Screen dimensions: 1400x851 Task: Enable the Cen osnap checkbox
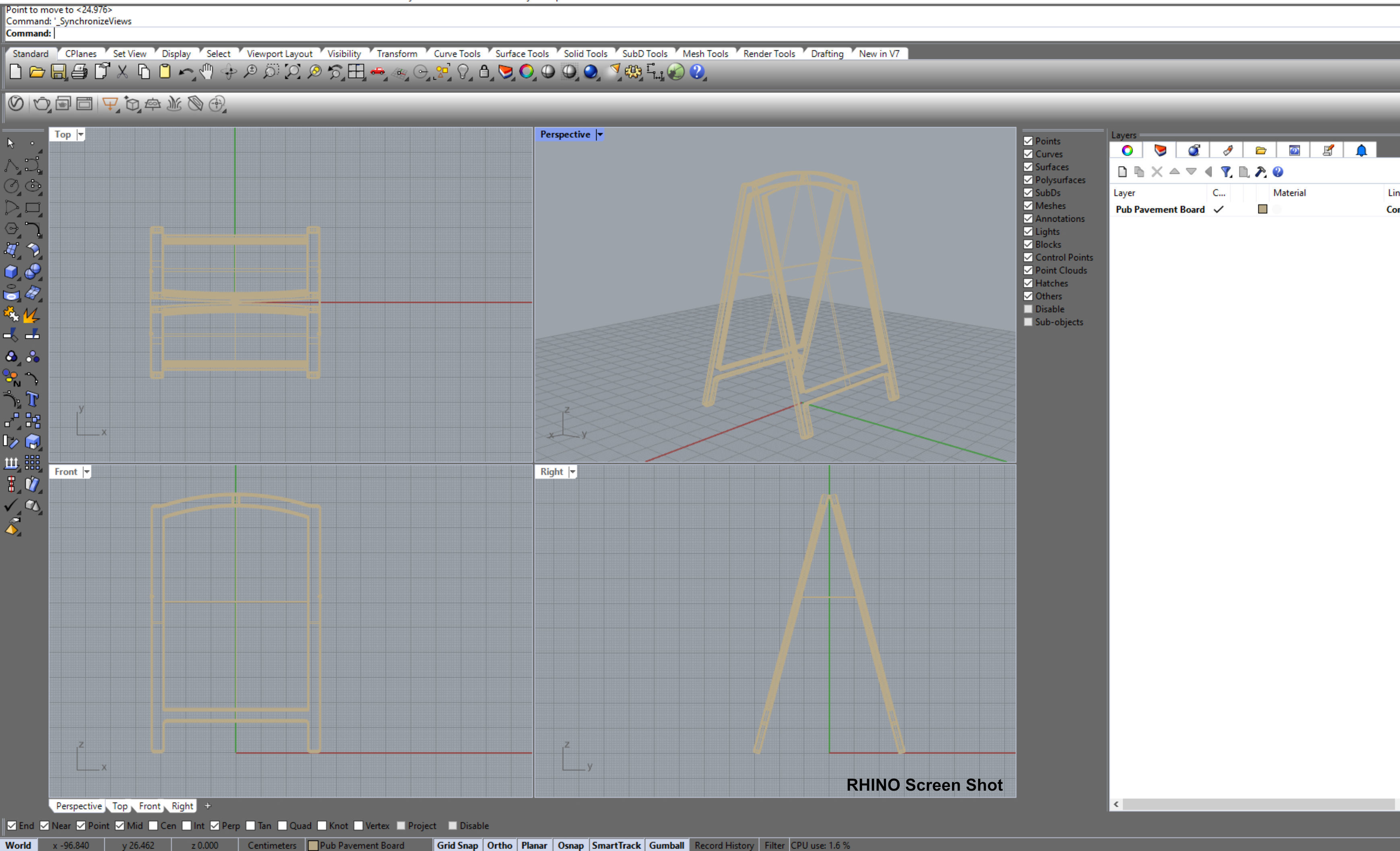point(153,825)
